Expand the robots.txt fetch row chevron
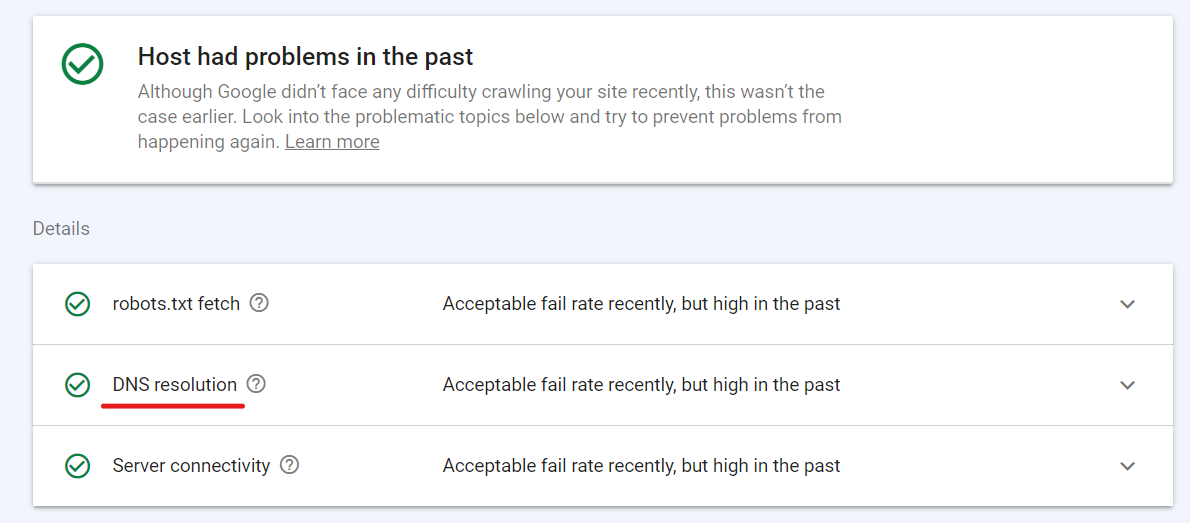Image resolution: width=1190 pixels, height=523 pixels. (1128, 304)
